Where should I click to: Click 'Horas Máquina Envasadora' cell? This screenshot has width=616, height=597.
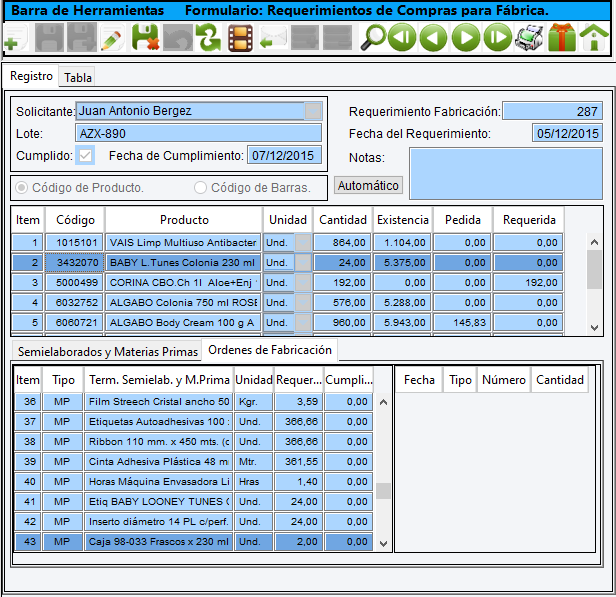pos(159,482)
